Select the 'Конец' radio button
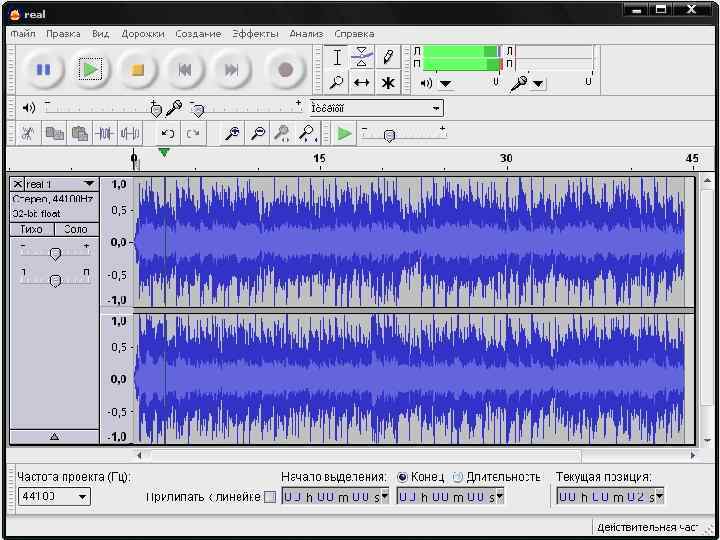The height and width of the screenshot is (540, 720). click(x=402, y=477)
